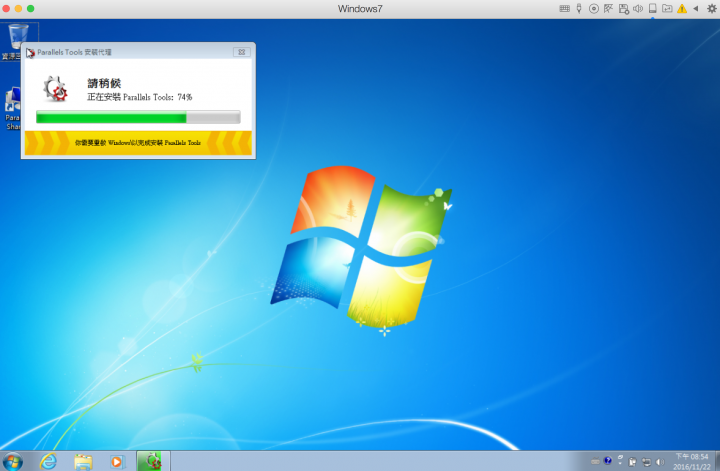This screenshot has height=471, width=720.
Task: Click the yellow restart Windows notice banner
Action: coord(138,143)
